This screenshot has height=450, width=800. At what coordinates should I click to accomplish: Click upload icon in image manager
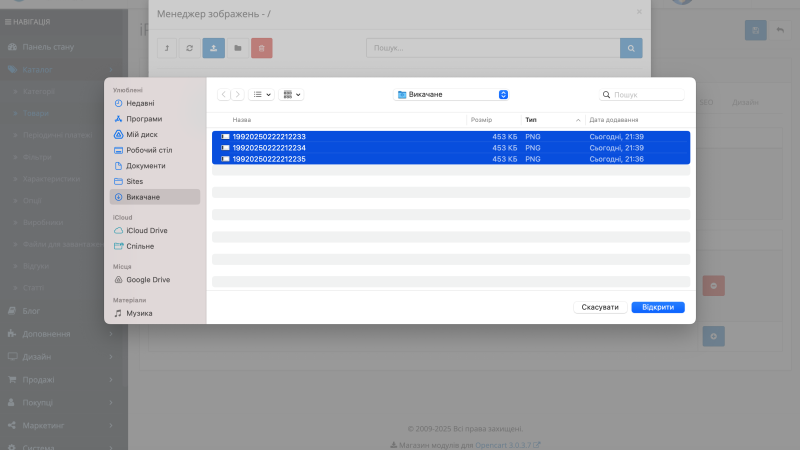[x=214, y=48]
